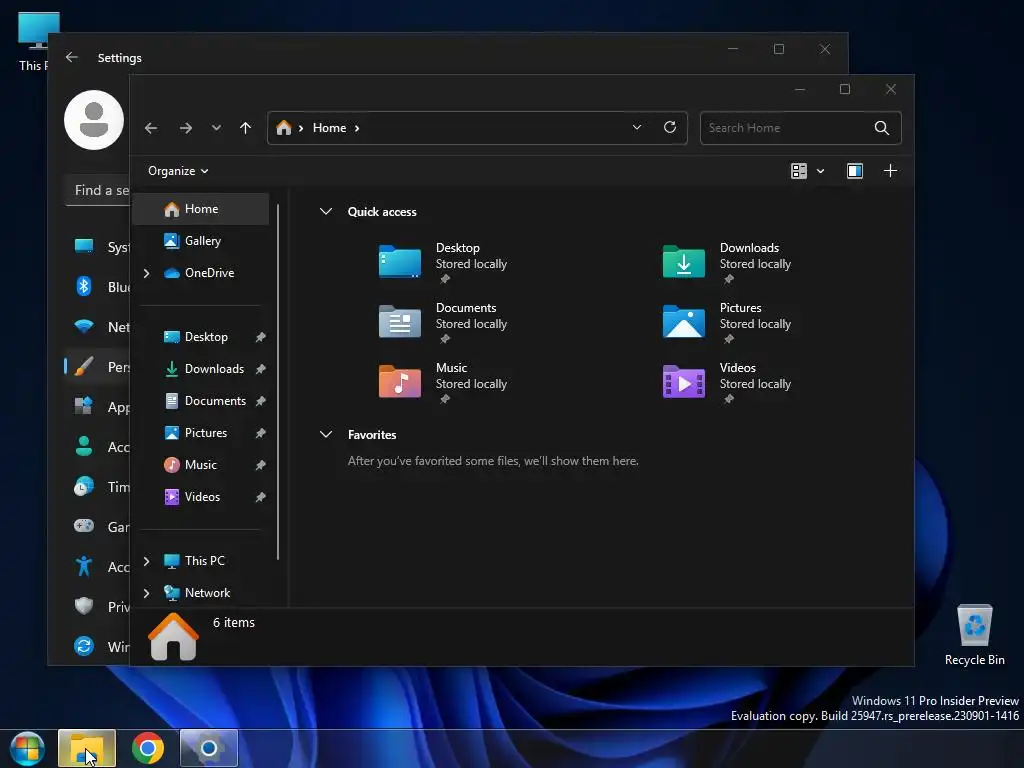Click user avatar in Settings window

(94, 120)
